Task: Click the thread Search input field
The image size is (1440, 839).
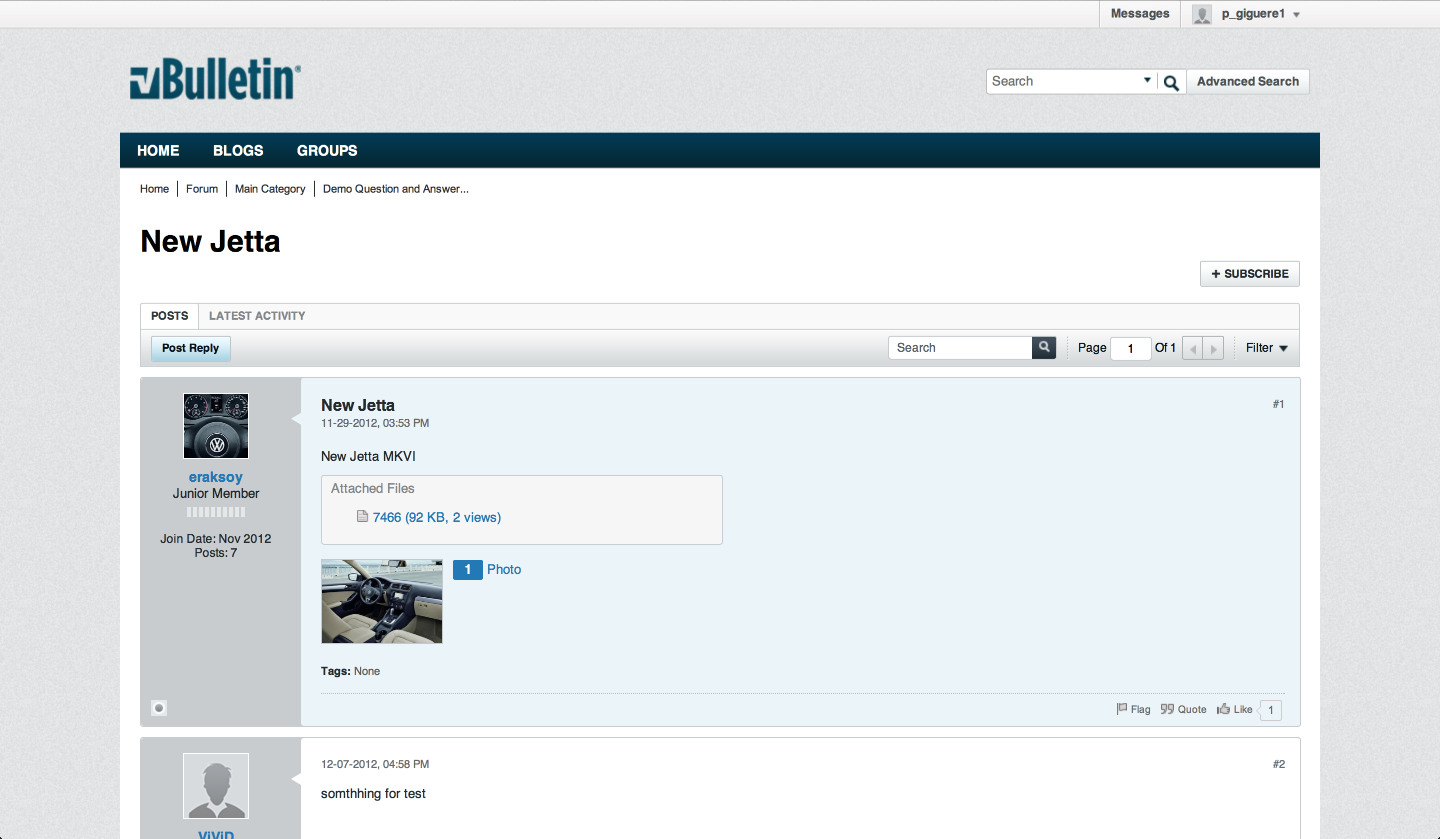Action: (960, 347)
